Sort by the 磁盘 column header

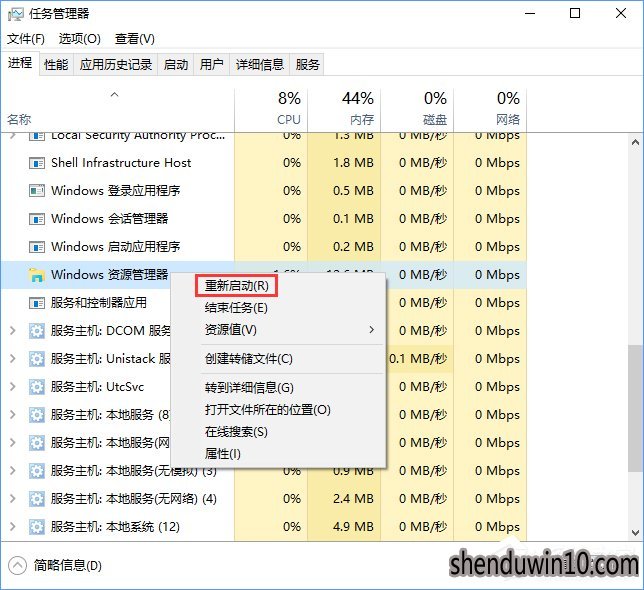point(417,110)
